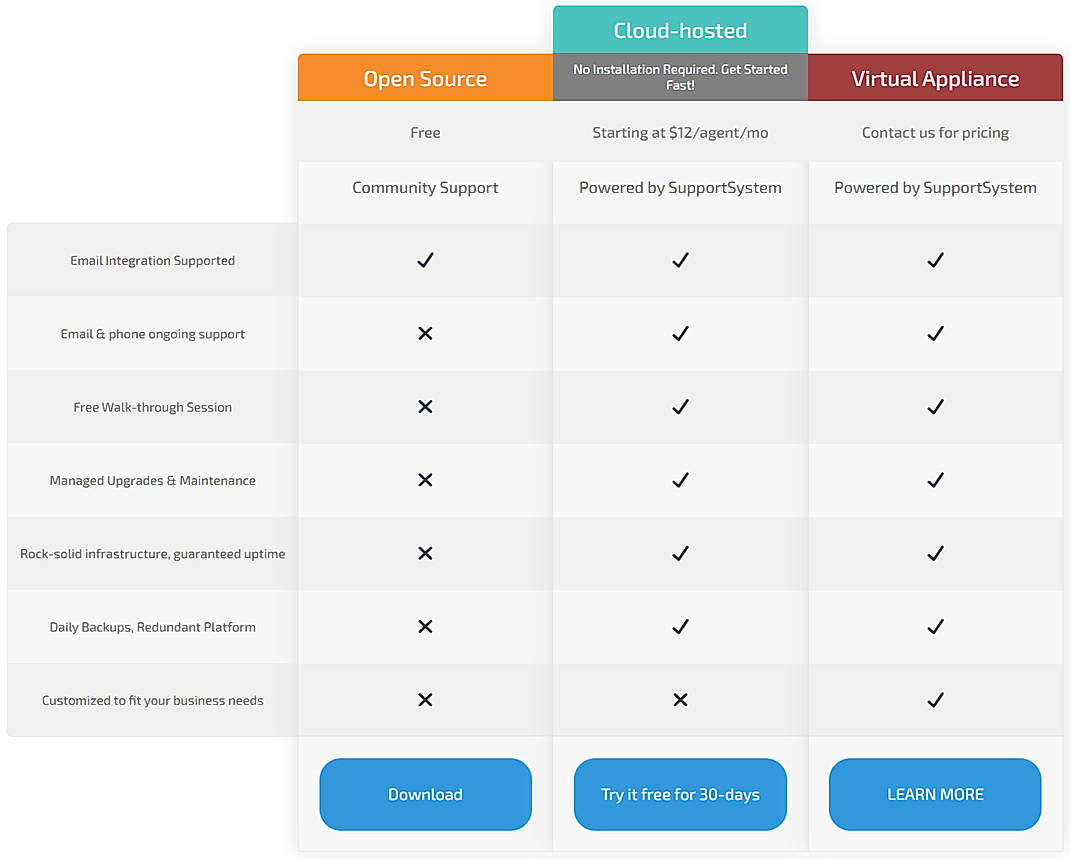Image resolution: width=1070 pixels, height=859 pixels.
Task: Click the Virtual Appliance checkmark for Managed Upgrades
Action: 935,480
